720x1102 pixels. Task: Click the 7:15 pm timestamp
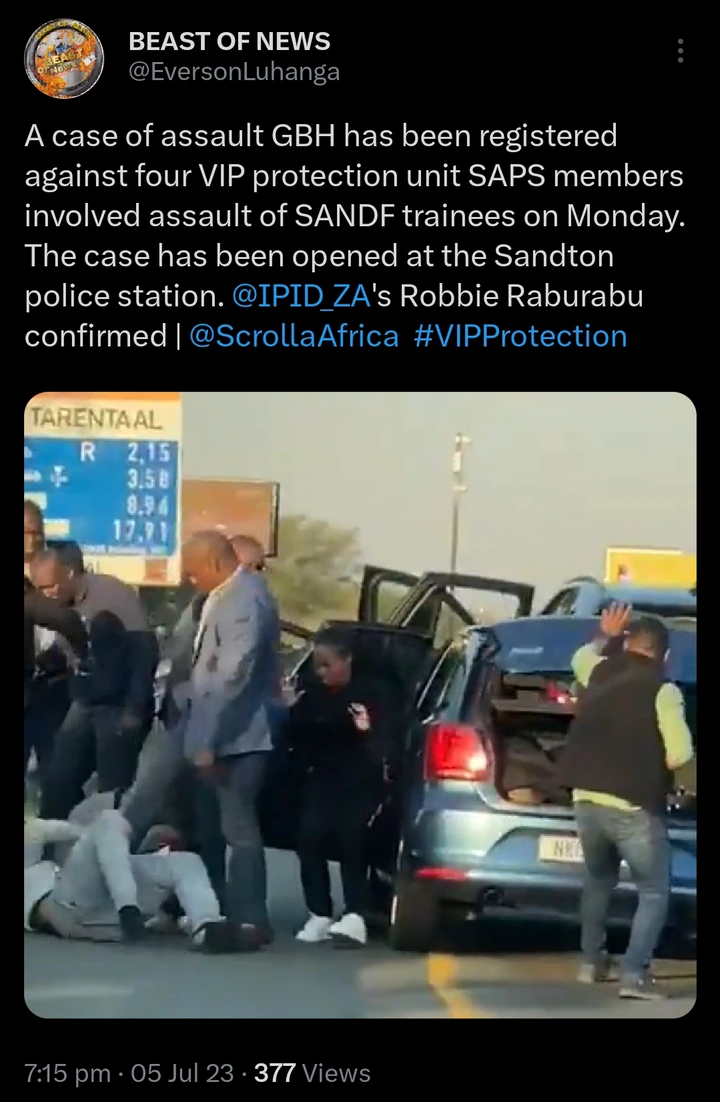click(x=68, y=1073)
